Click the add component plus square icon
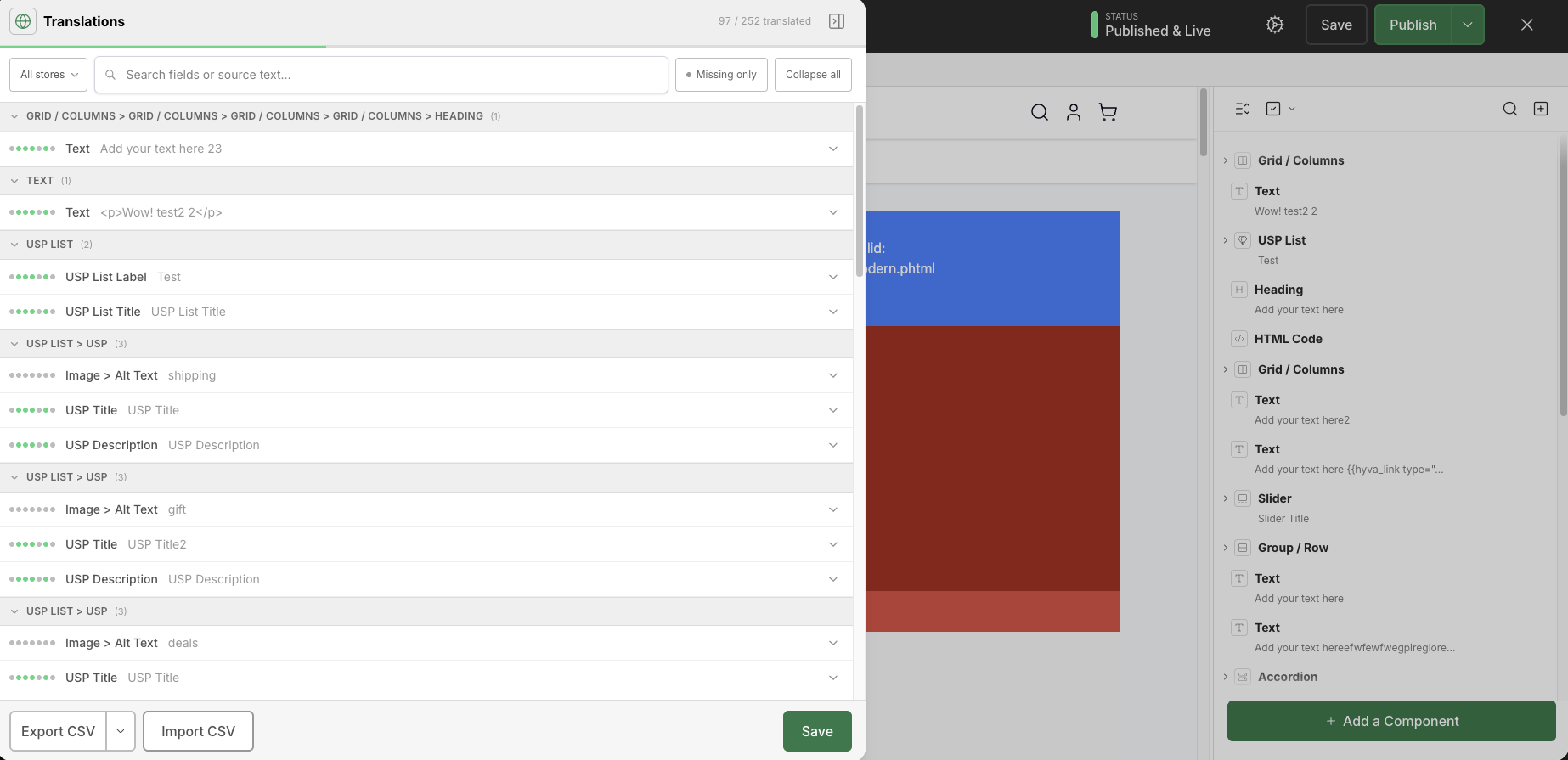This screenshot has width=1568, height=760. pos(1541,109)
